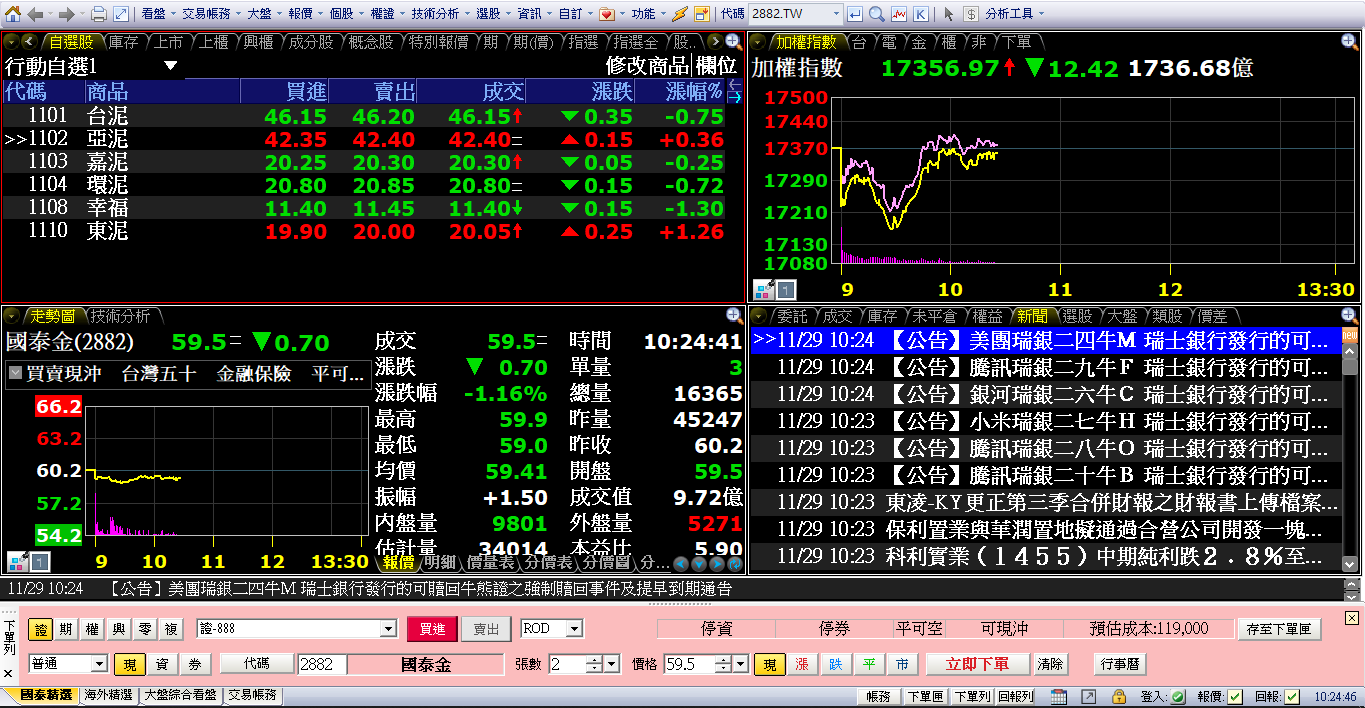Viewport: 1365px width, 708px height.
Task: Toggle the 報價 checkbox in the status bar
Action: [x=1235, y=696]
